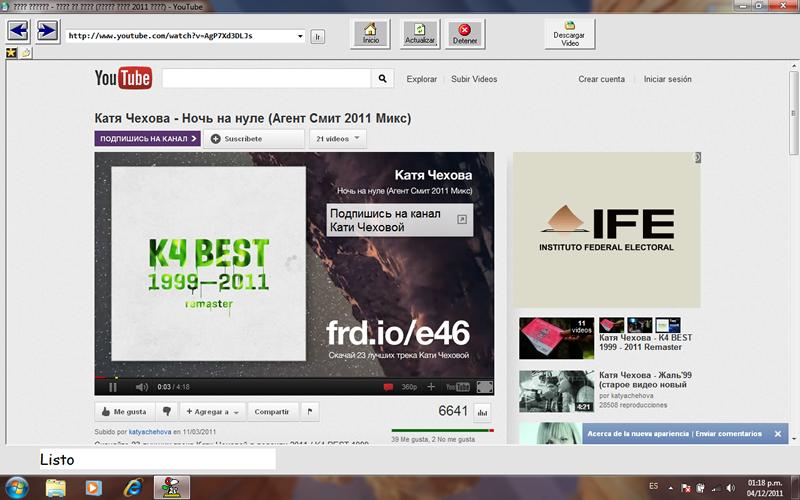Open the YouTube logo home link
Screen dimensions: 800x500
(123, 78)
